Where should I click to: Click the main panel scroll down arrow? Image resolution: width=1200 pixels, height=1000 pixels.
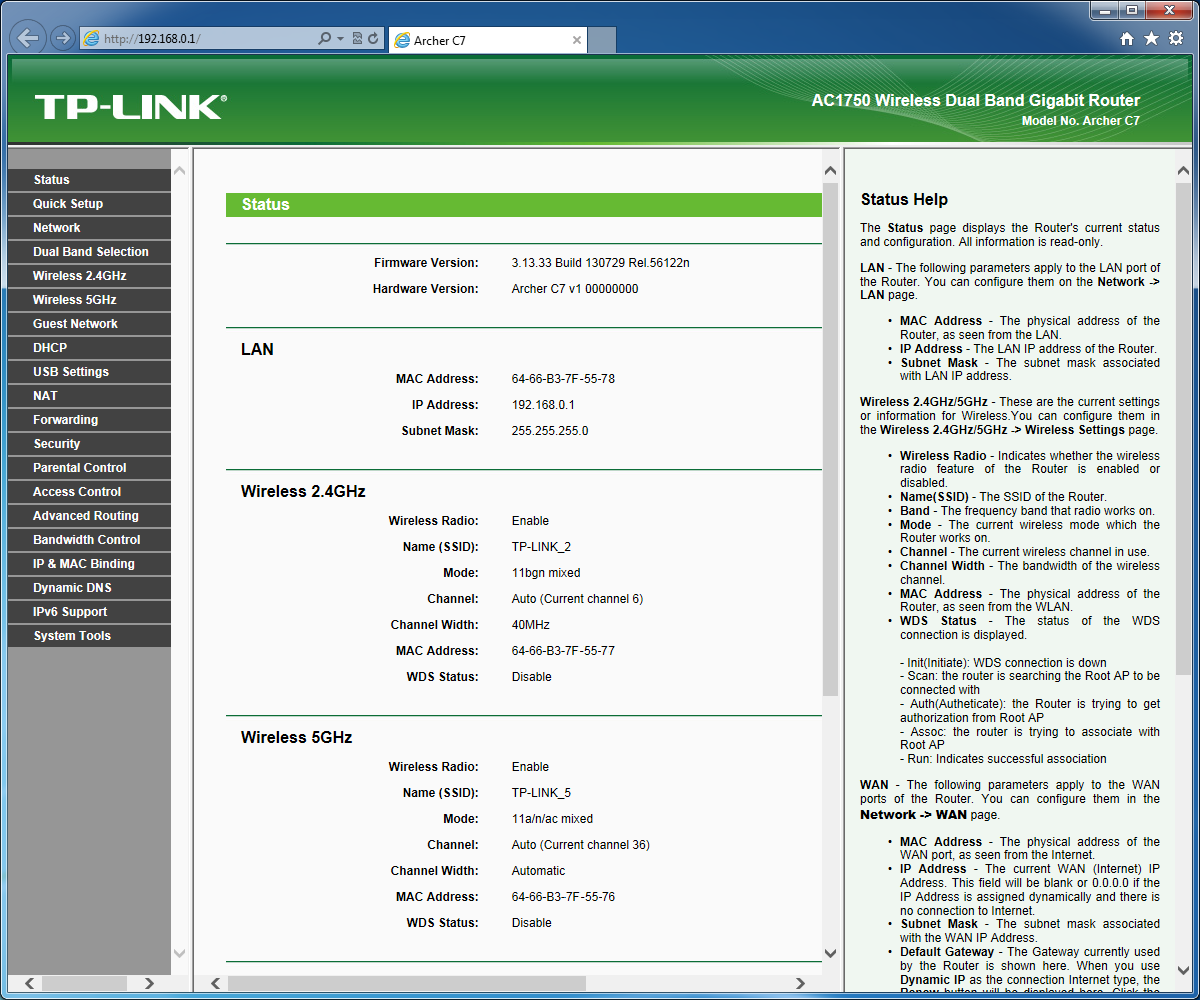[830, 953]
